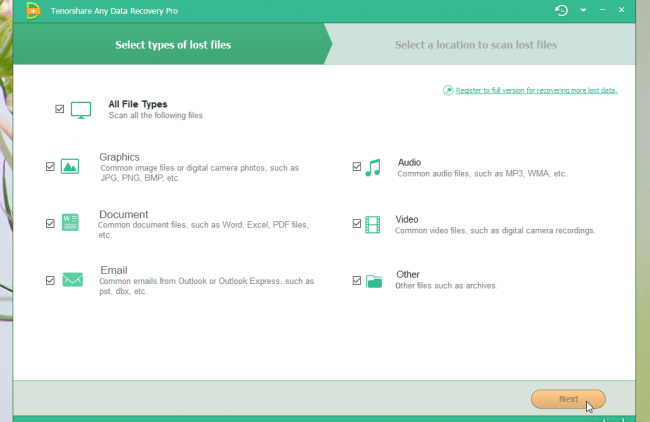Image resolution: width=650 pixels, height=422 pixels.
Task: Toggle the Email checkbox
Action: tap(50, 281)
